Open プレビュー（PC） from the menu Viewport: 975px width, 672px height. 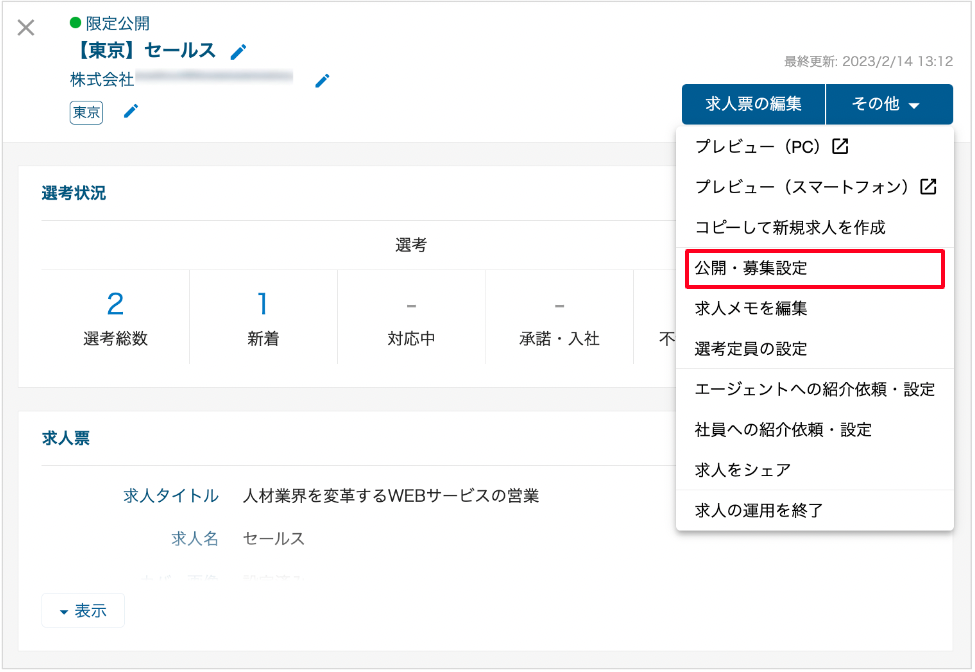(815, 147)
